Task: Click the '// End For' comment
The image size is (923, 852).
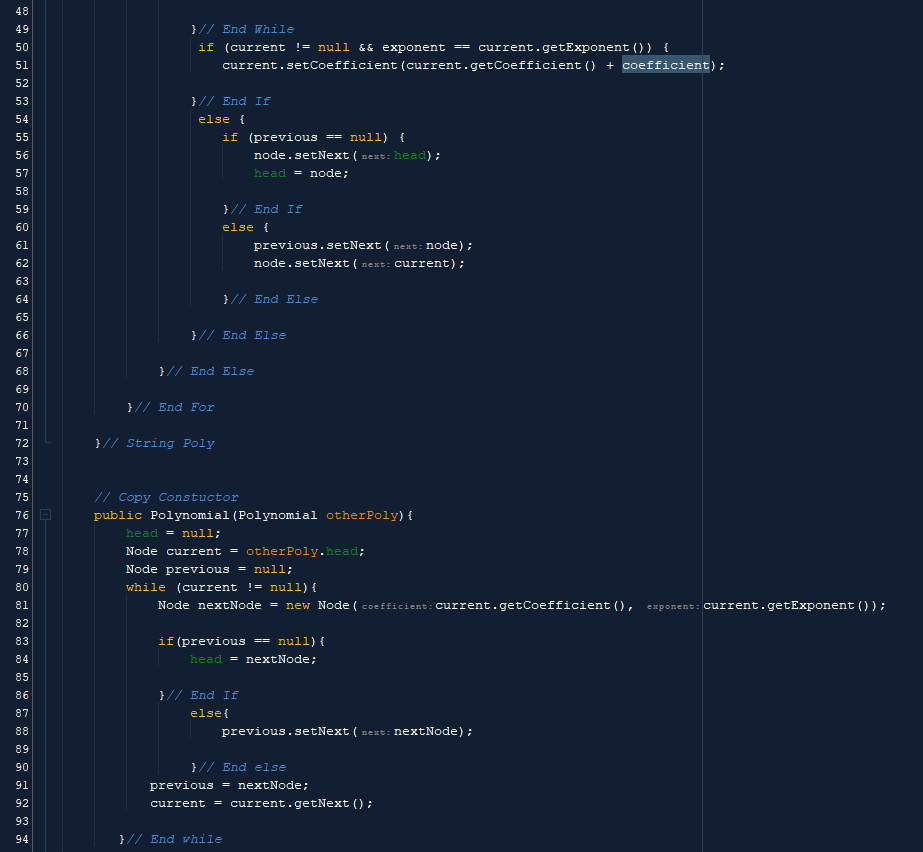Action: click(x=174, y=407)
